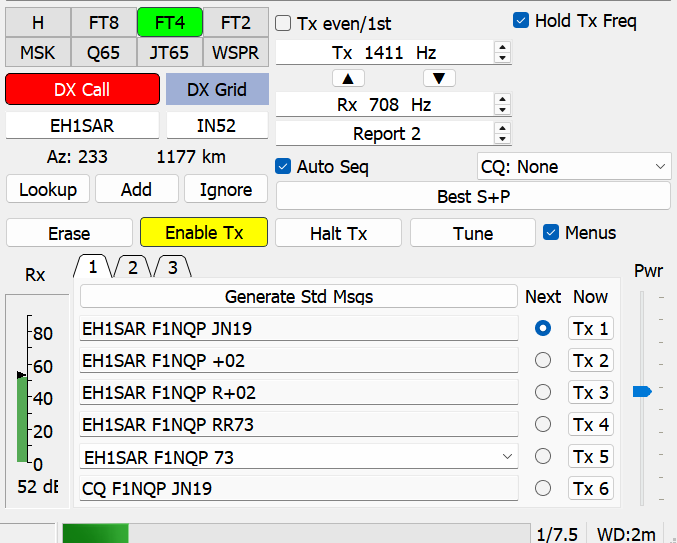
Task: Increase Tx Hz using stepper up arrow
Action: click(x=502, y=47)
